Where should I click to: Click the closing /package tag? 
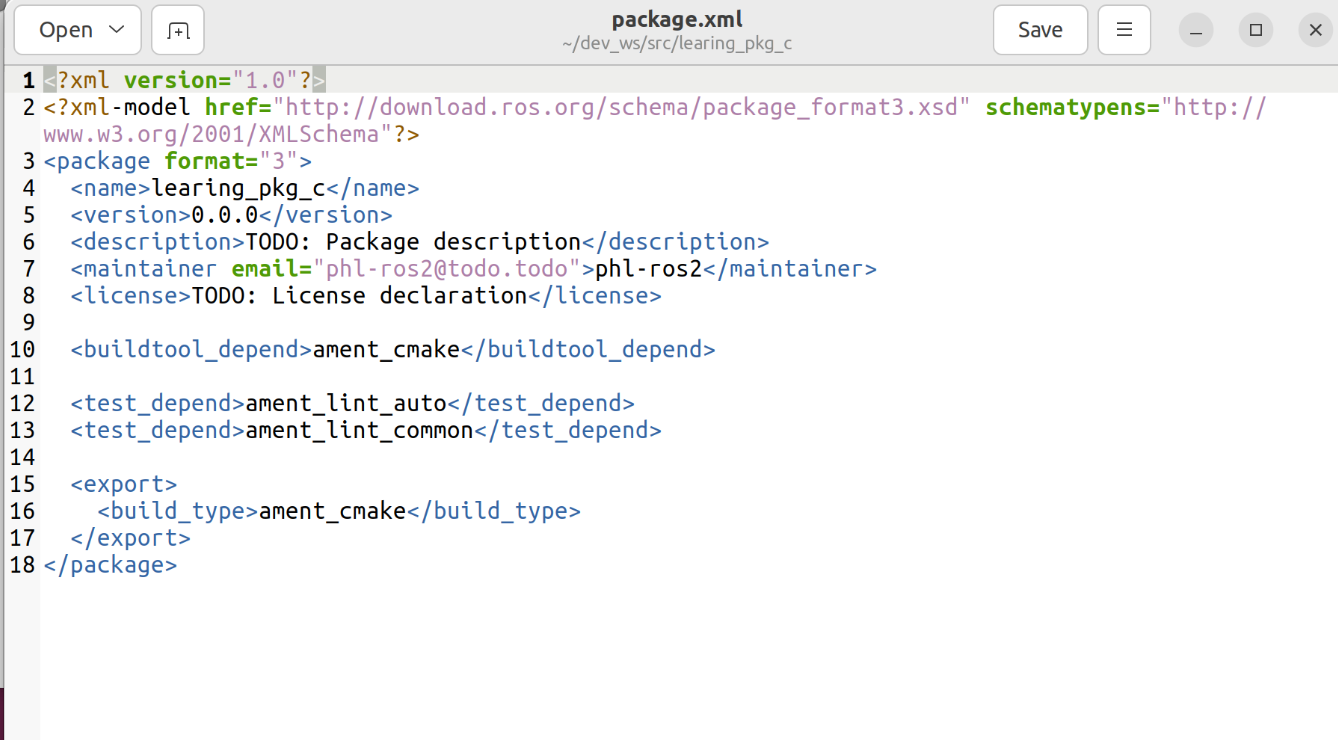[x=110, y=566]
